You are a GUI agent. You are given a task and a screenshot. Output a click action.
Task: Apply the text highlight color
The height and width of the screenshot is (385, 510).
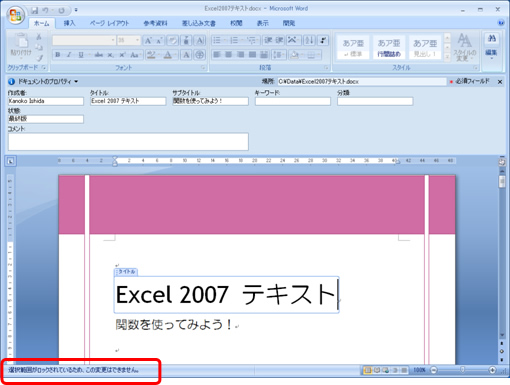151,55
